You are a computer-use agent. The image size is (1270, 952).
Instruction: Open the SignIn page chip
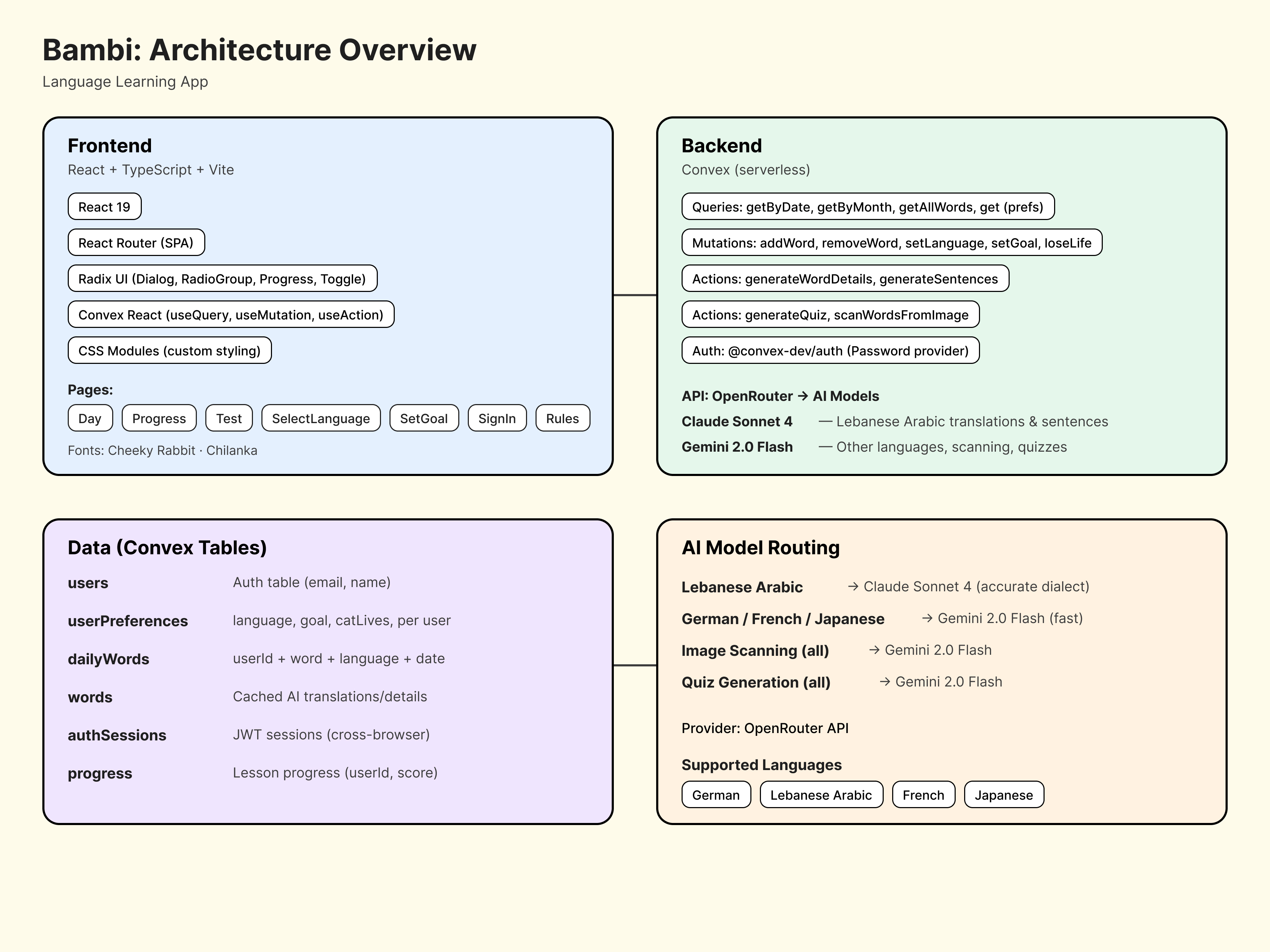[x=497, y=418]
